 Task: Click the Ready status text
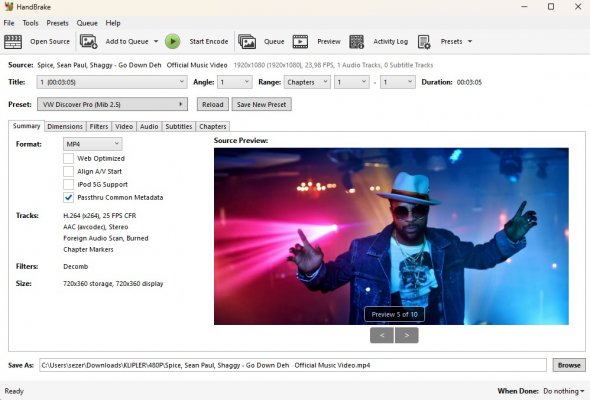click(14, 391)
